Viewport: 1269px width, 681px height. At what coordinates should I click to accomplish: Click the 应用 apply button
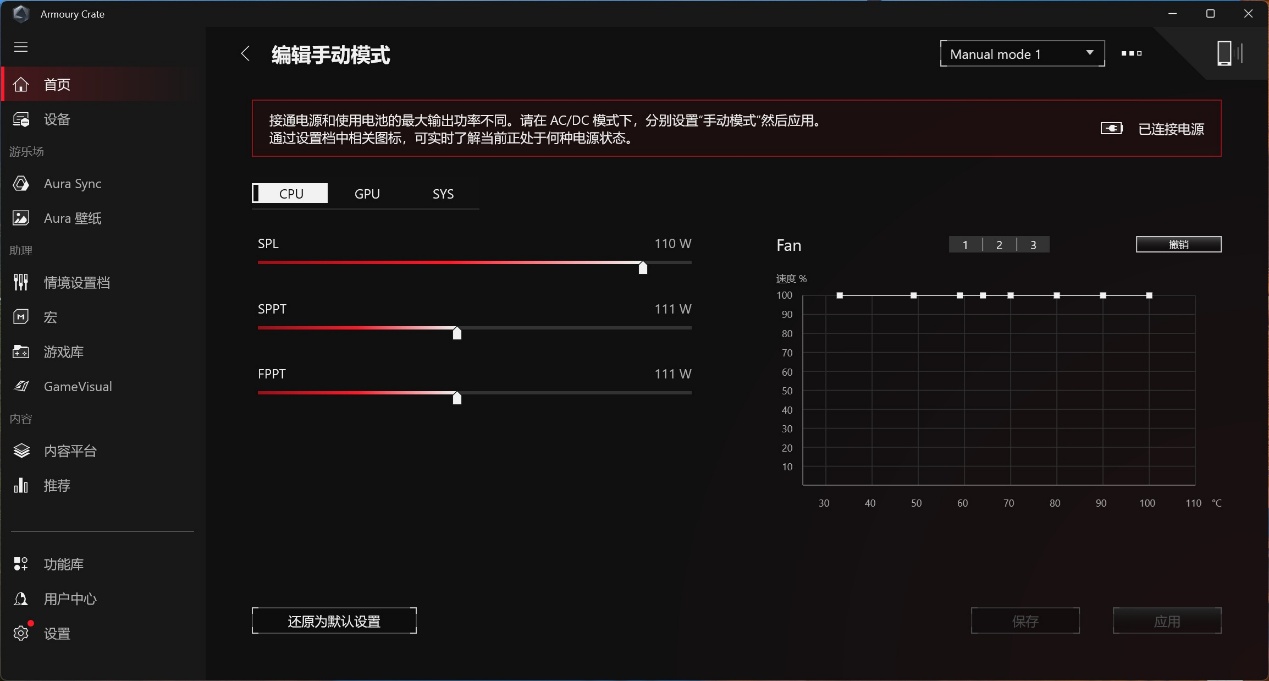pos(1167,621)
